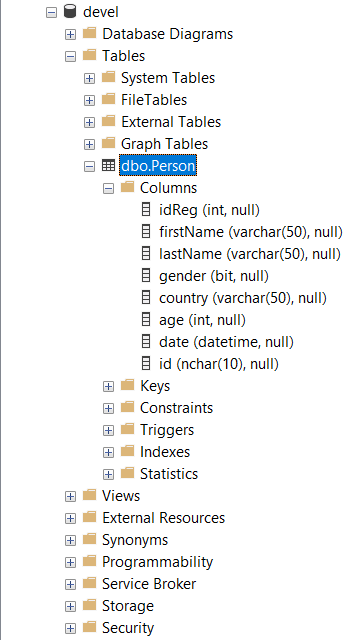Collapse the dbo.Person table node
The height and width of the screenshot is (640, 361).
[89, 167]
